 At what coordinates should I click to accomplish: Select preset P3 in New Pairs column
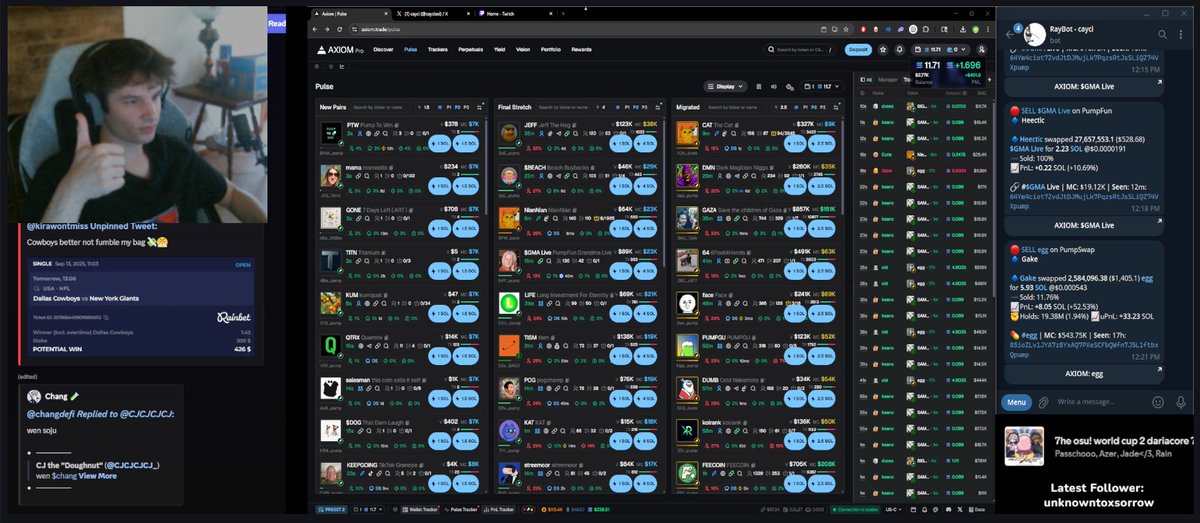point(466,107)
